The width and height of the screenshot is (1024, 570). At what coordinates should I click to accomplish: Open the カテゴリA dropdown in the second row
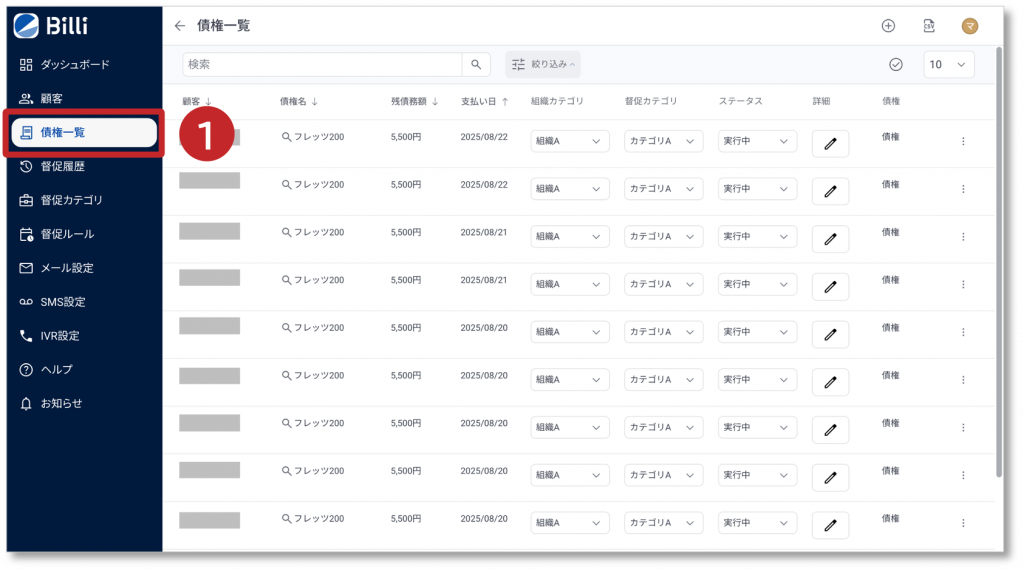[x=663, y=189]
